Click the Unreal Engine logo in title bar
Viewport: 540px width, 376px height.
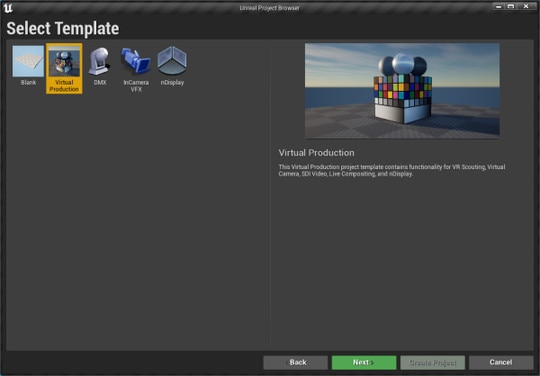pyautogui.click(x=8, y=8)
